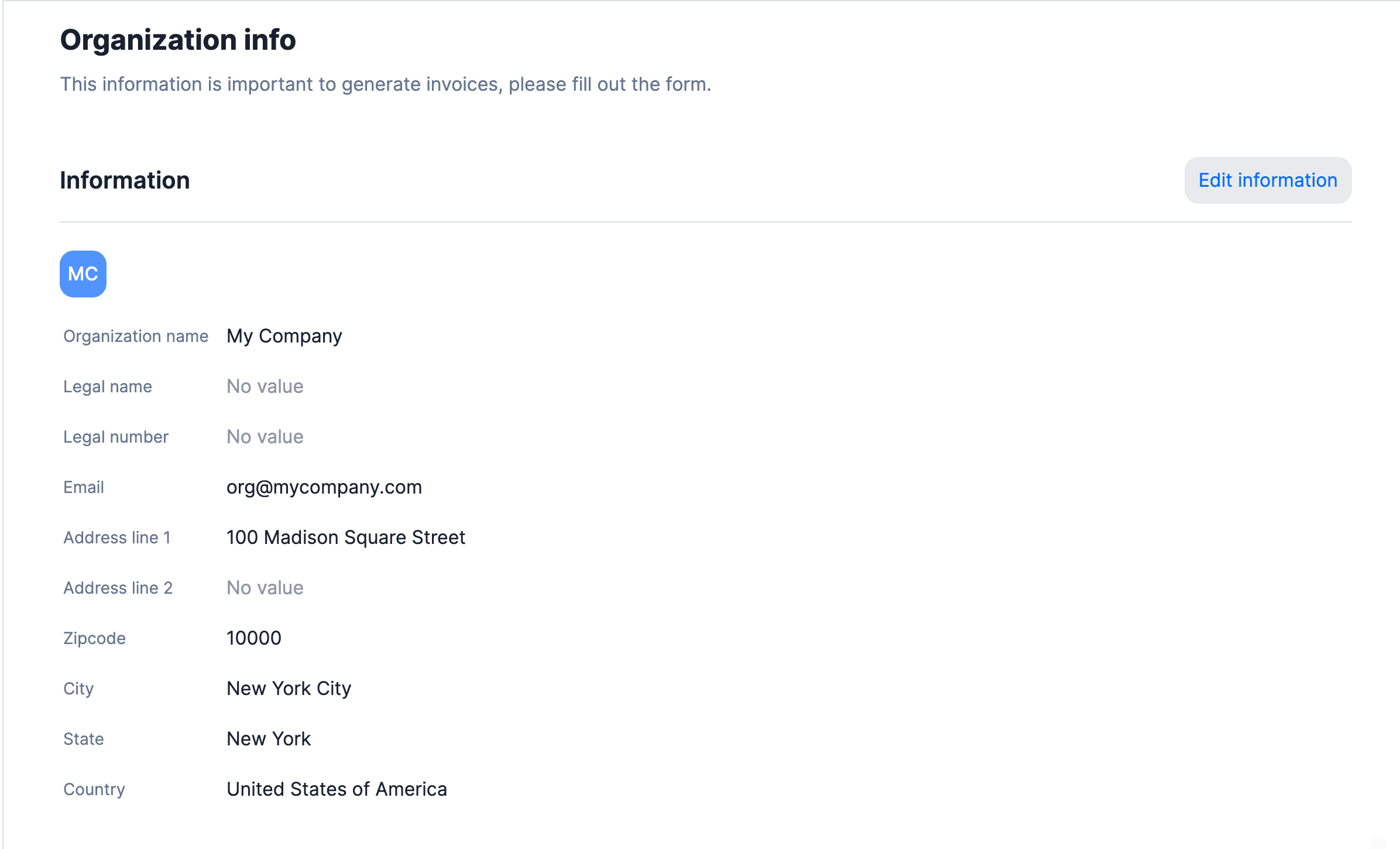Click the Email field label
1400x849 pixels.
[x=84, y=487]
